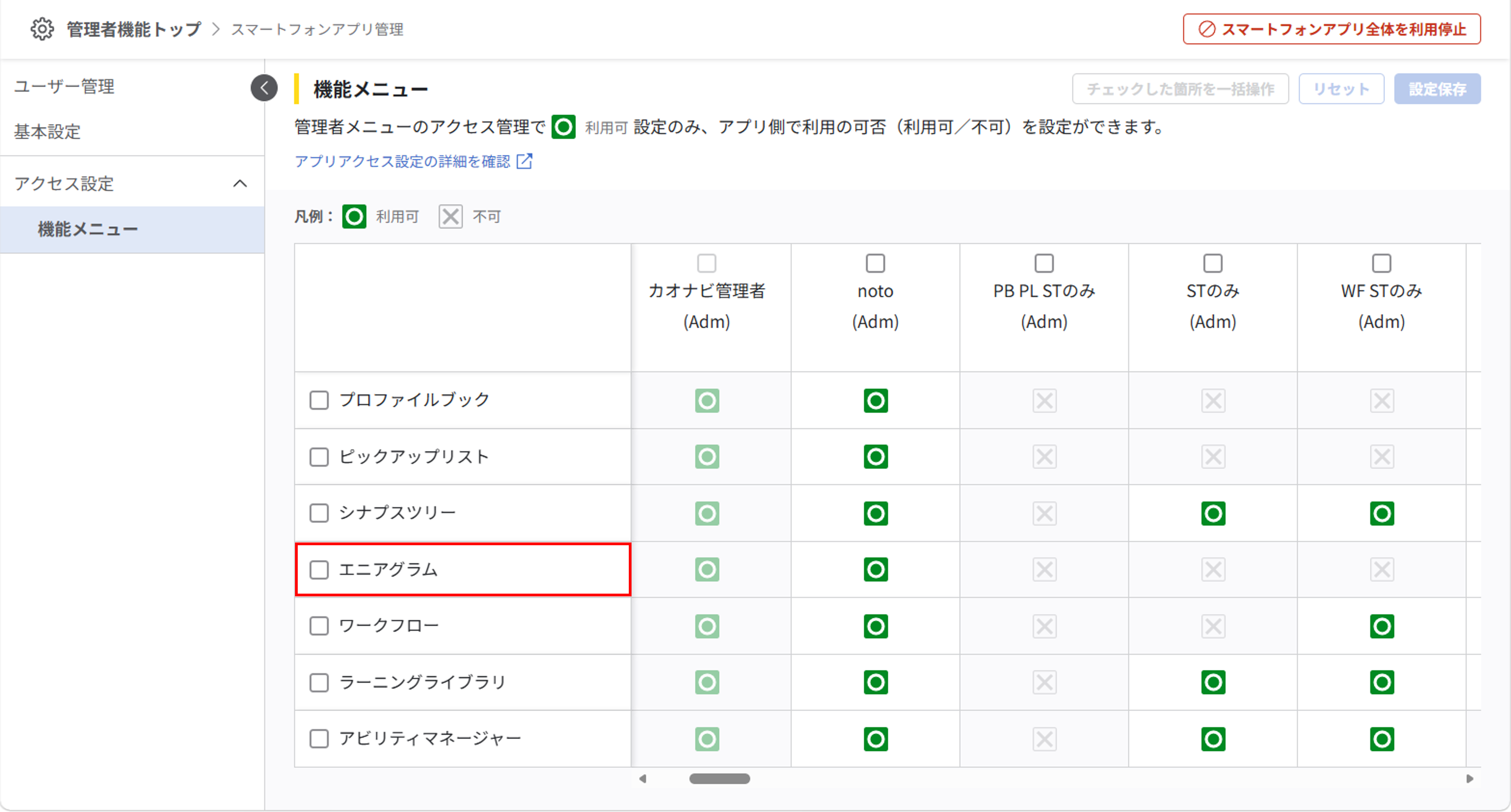Image resolution: width=1511 pixels, height=812 pixels.
Task: Click the 設定保存 button
Action: (x=1437, y=89)
